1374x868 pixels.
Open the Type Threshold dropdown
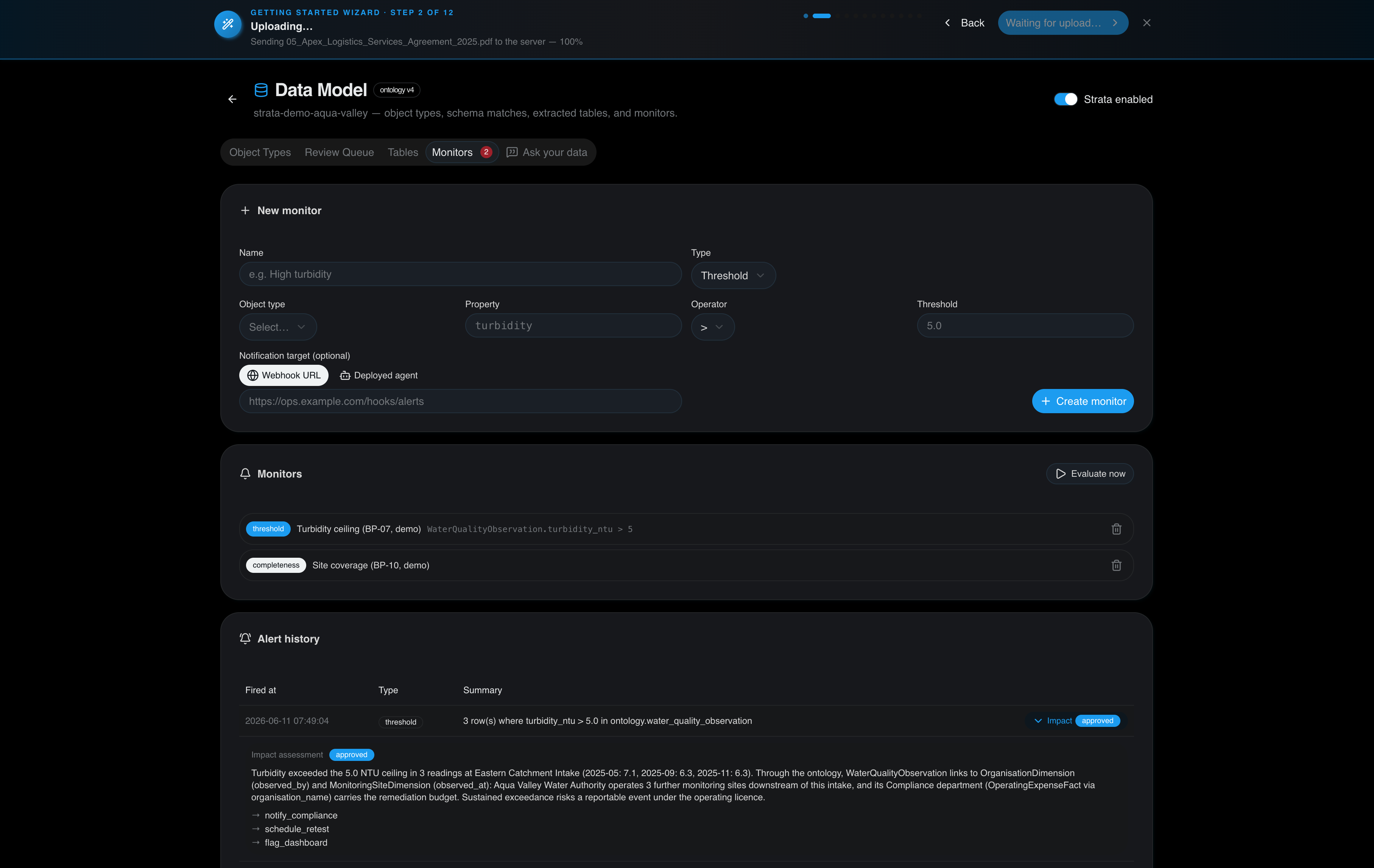[x=733, y=275]
